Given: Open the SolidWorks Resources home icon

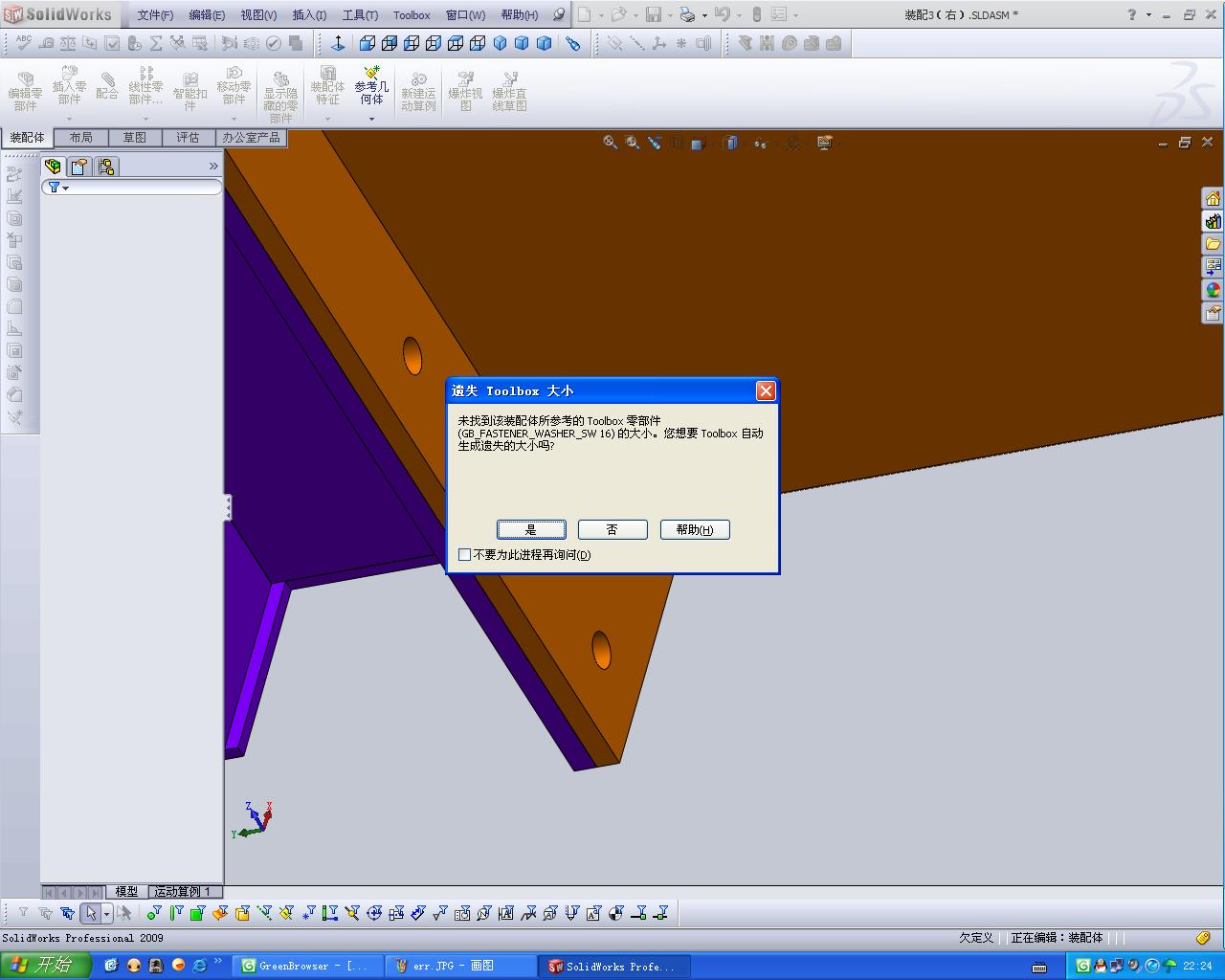Looking at the screenshot, I should (x=1214, y=198).
